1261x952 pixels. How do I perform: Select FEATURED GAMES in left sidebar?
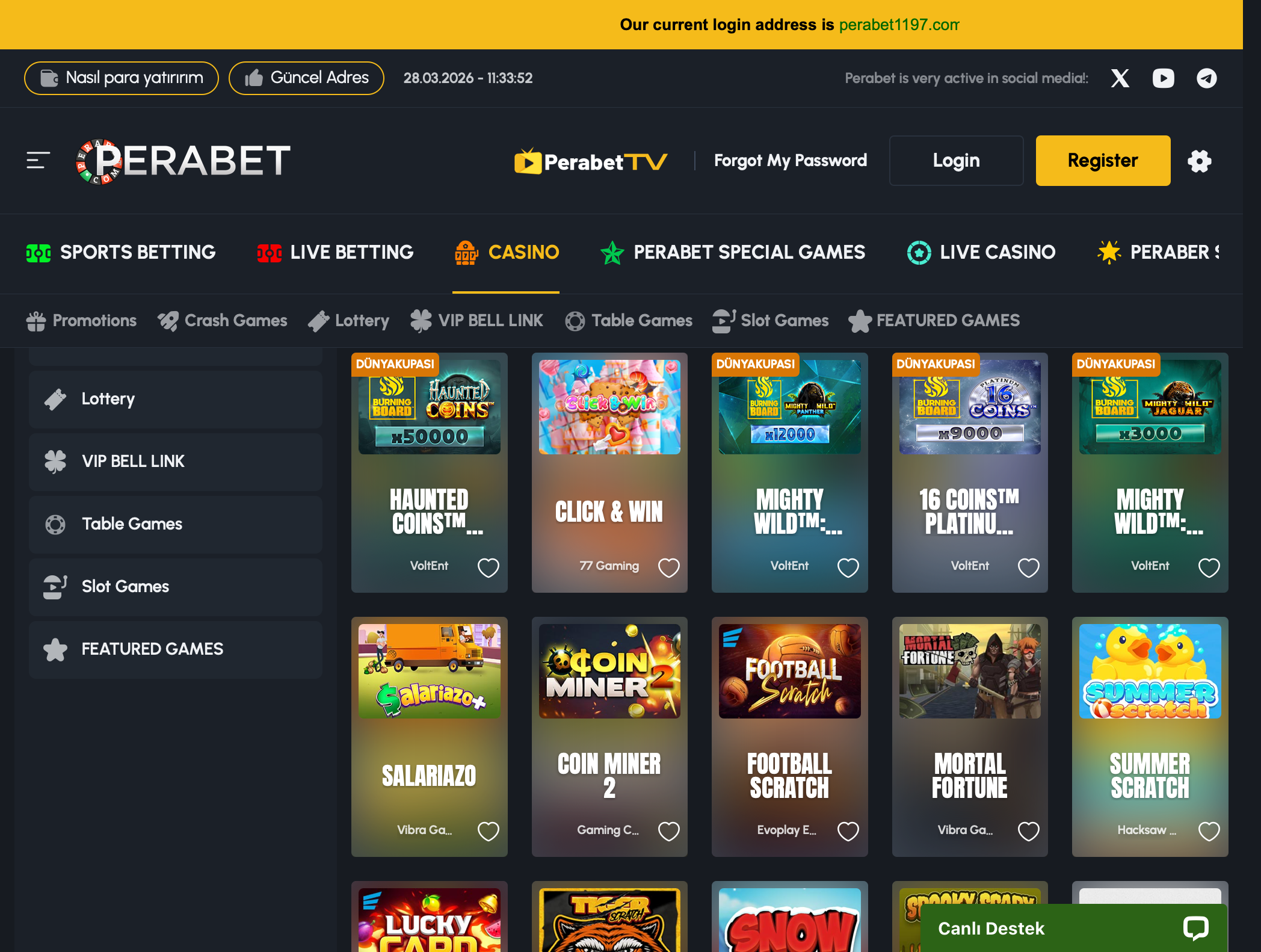[x=176, y=649]
